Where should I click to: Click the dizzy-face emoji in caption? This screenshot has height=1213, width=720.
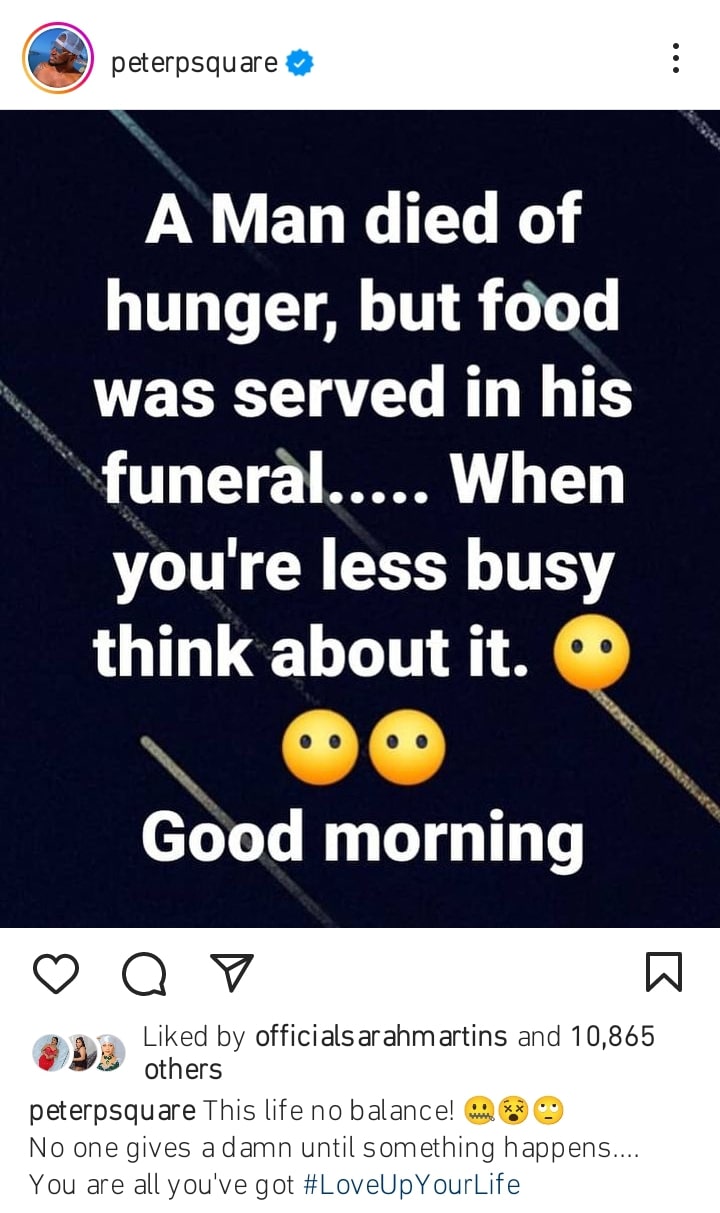[513, 1110]
